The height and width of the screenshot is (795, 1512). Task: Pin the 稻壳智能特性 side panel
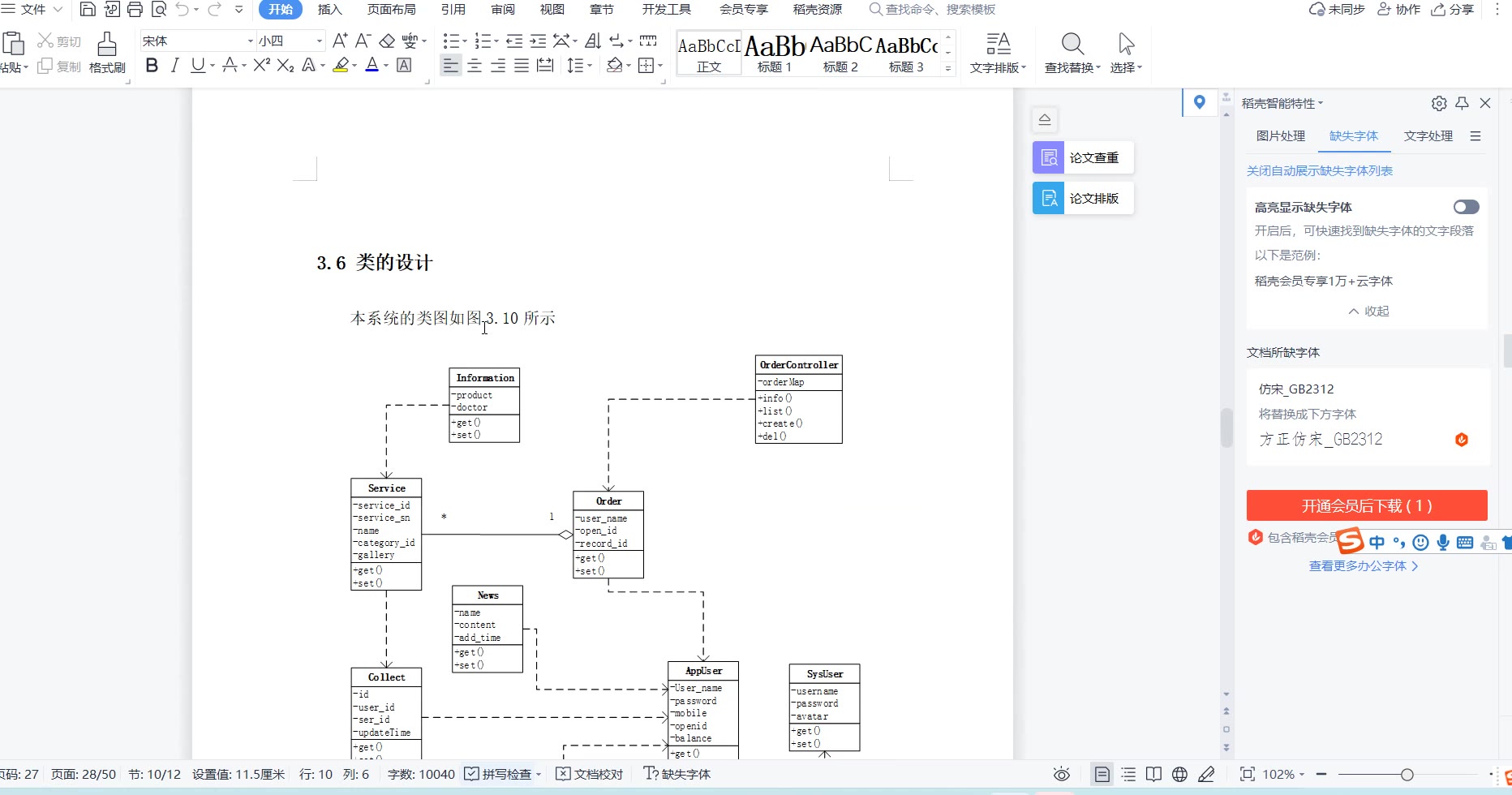(x=1462, y=103)
